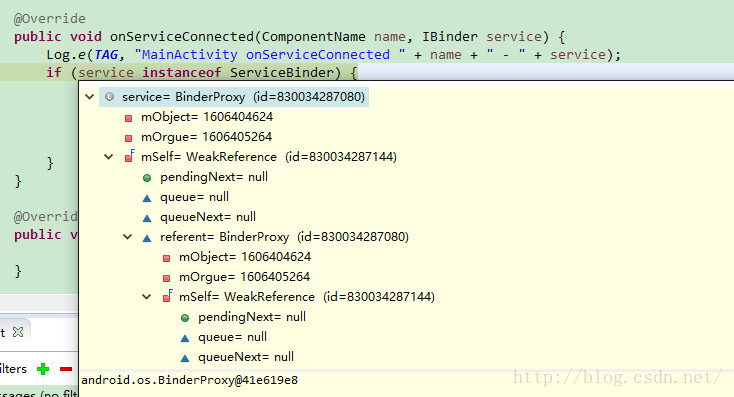Viewport: 734px width, 397px height.
Task: Click red square icon of nested mObject
Action: tap(166, 258)
